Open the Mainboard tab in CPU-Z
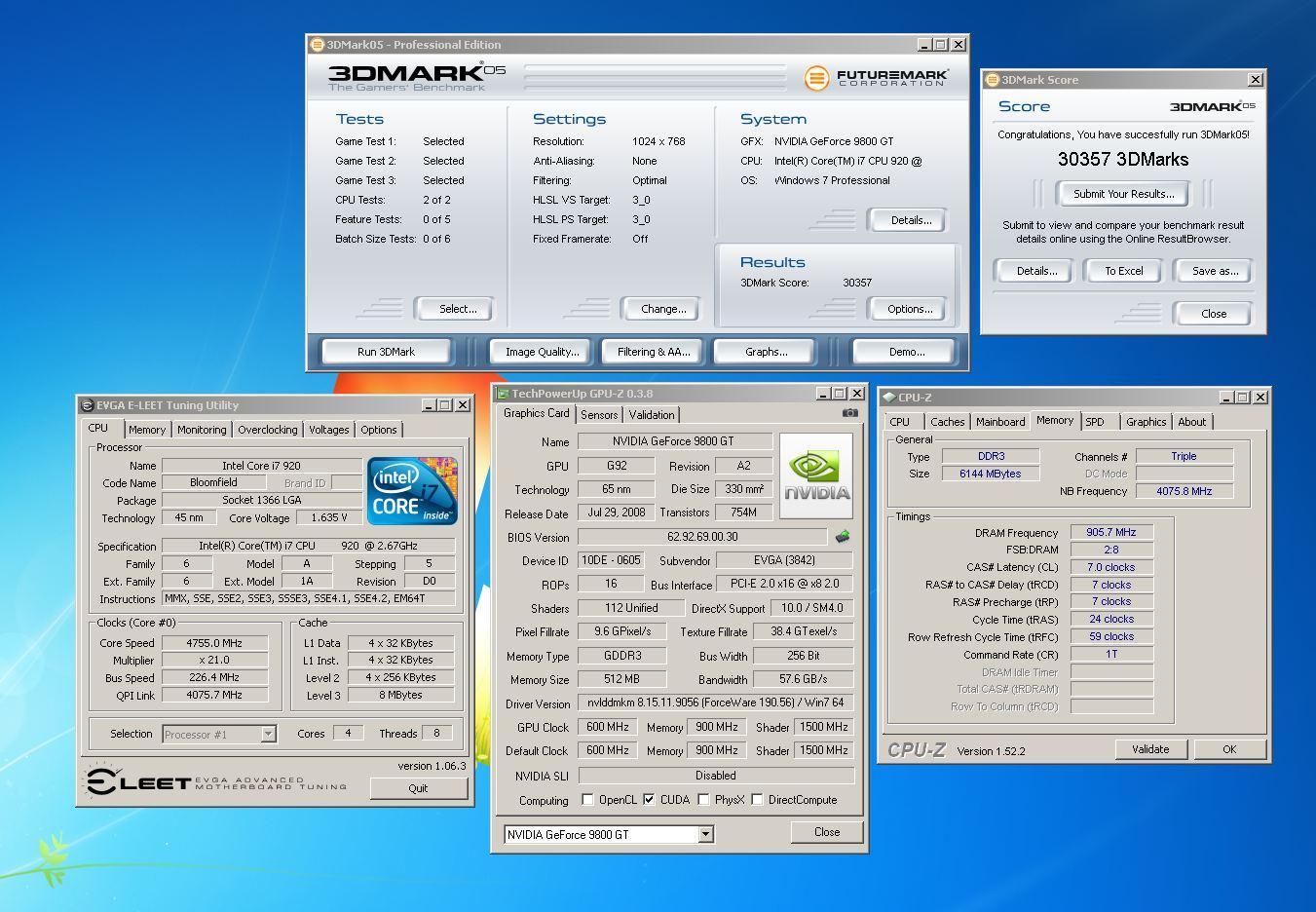This screenshot has height=912, width=1316. (x=1000, y=422)
